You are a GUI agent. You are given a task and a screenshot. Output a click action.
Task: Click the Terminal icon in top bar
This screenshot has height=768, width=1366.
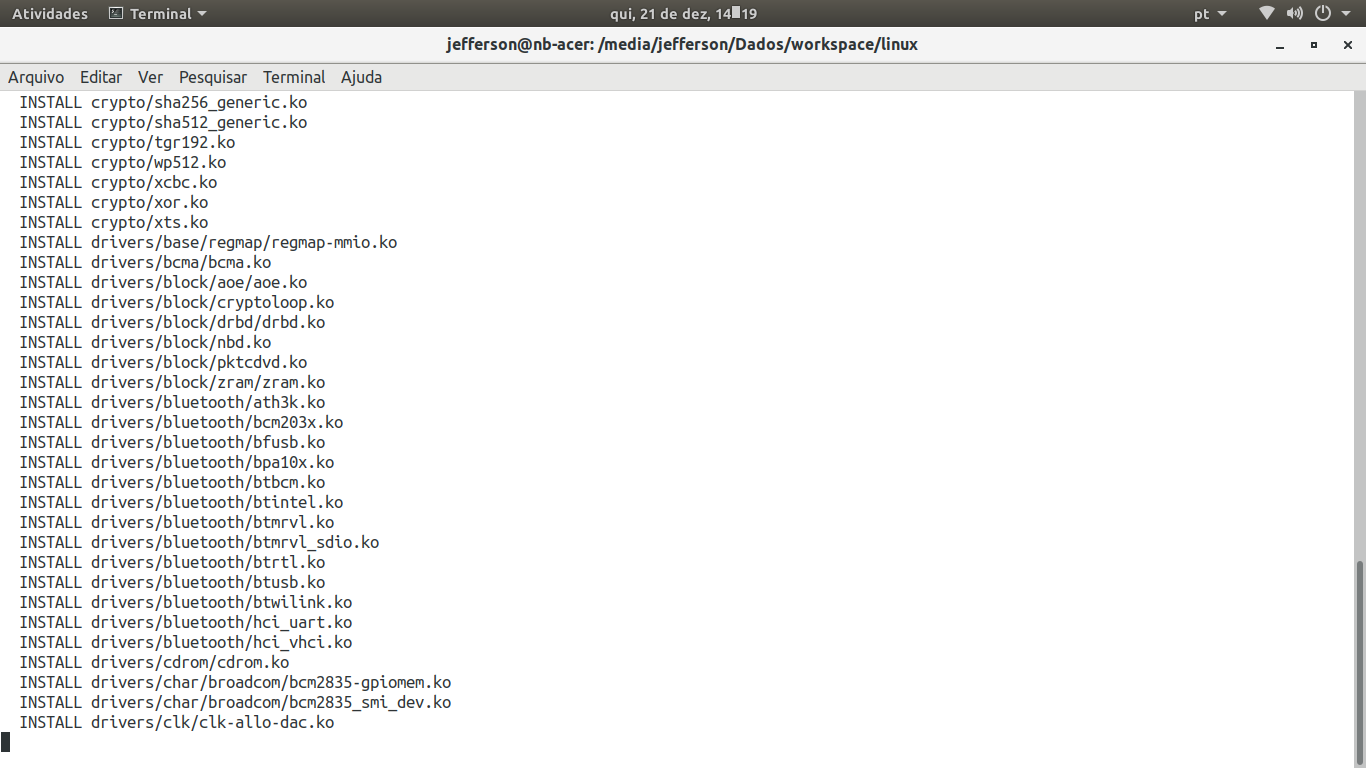(x=116, y=14)
